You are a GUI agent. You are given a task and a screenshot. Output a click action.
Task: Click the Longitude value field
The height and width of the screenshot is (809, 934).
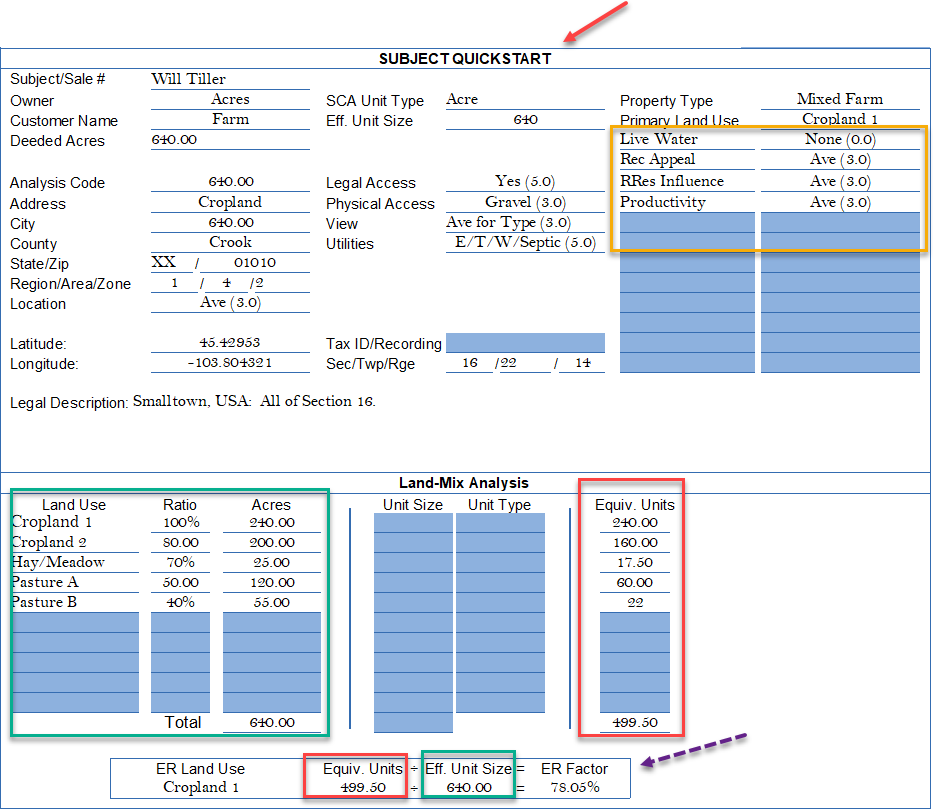[230, 364]
